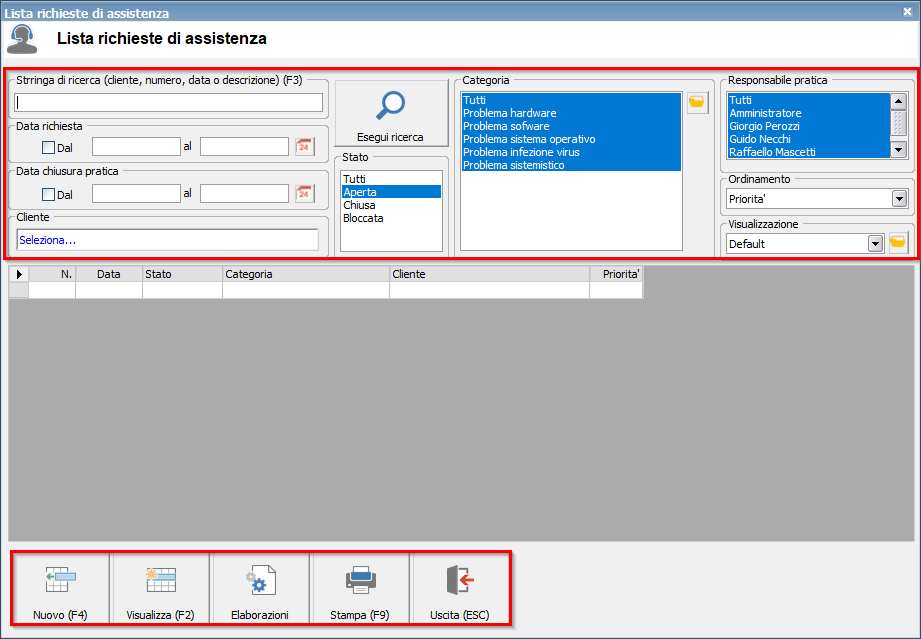This screenshot has height=639, width=921.
Task: Select Chiusa in the Stato list
Action: pos(360,205)
